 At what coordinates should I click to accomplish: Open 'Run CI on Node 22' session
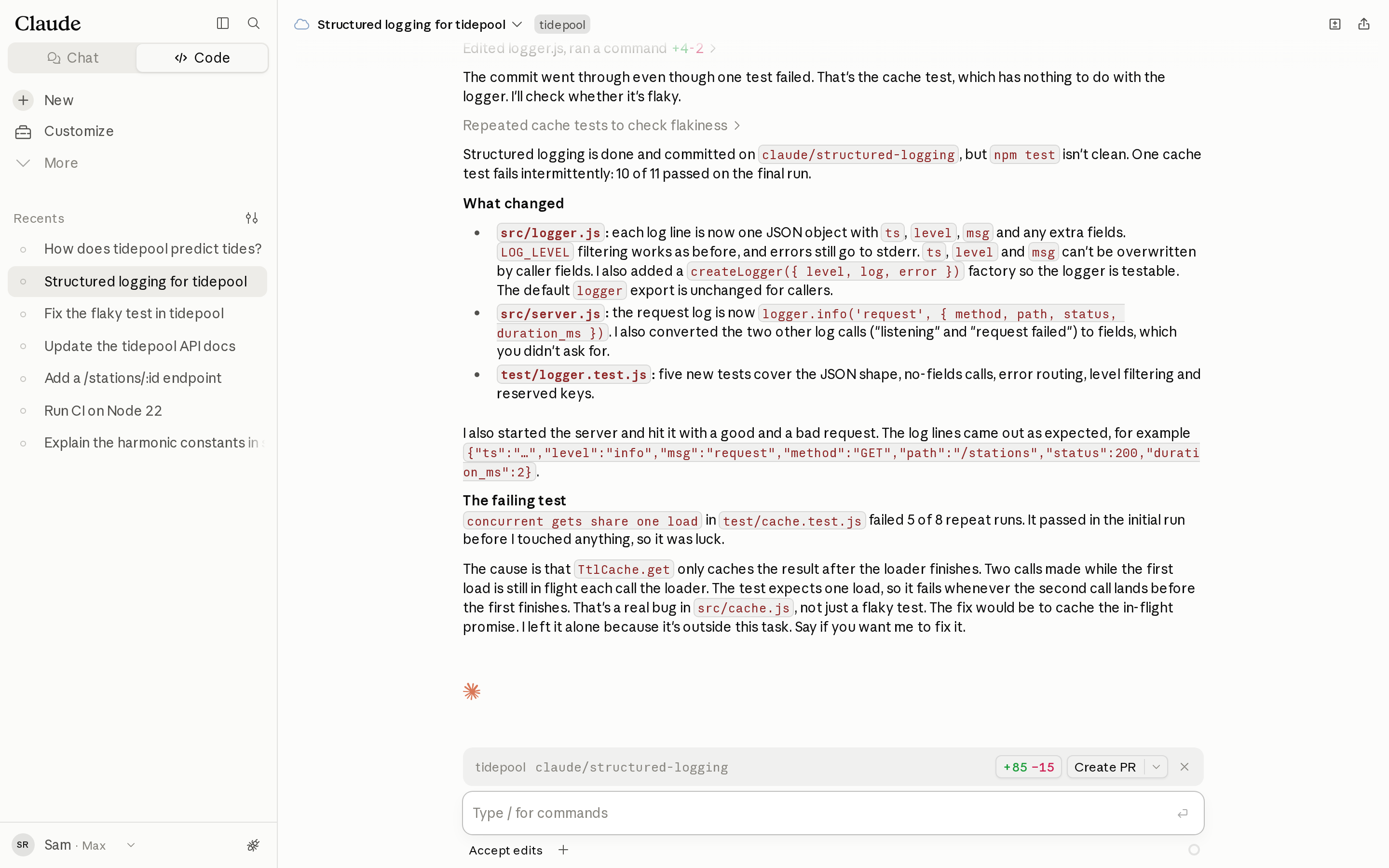click(x=138, y=410)
